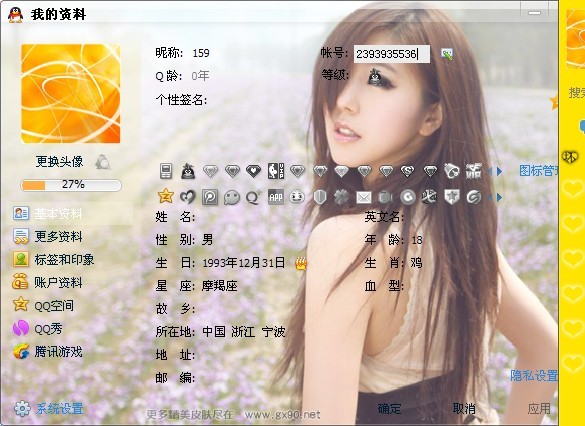This screenshot has width=585, height=426.
Task: Click the 确定 button
Action: [390, 409]
